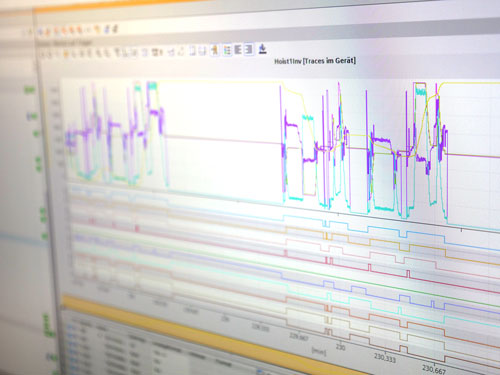Click the '230,667' time axis label

tap(434, 369)
